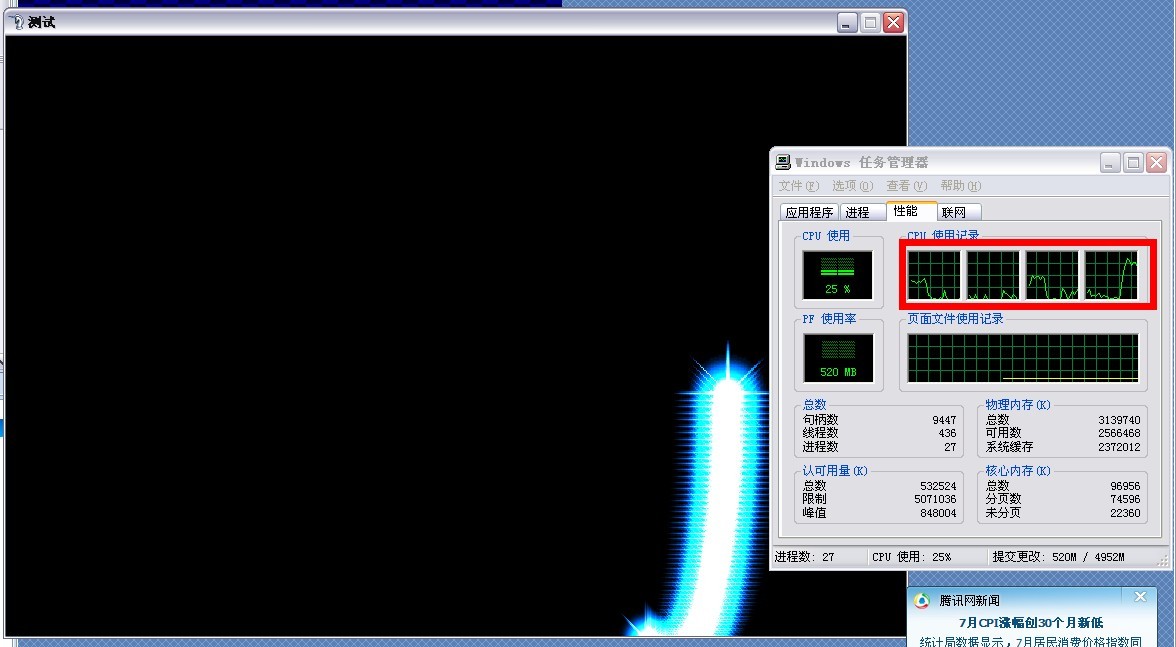Click the status bar entry 提交更改: 520M / 4952M
This screenshot has height=647, width=1176.
point(1058,557)
